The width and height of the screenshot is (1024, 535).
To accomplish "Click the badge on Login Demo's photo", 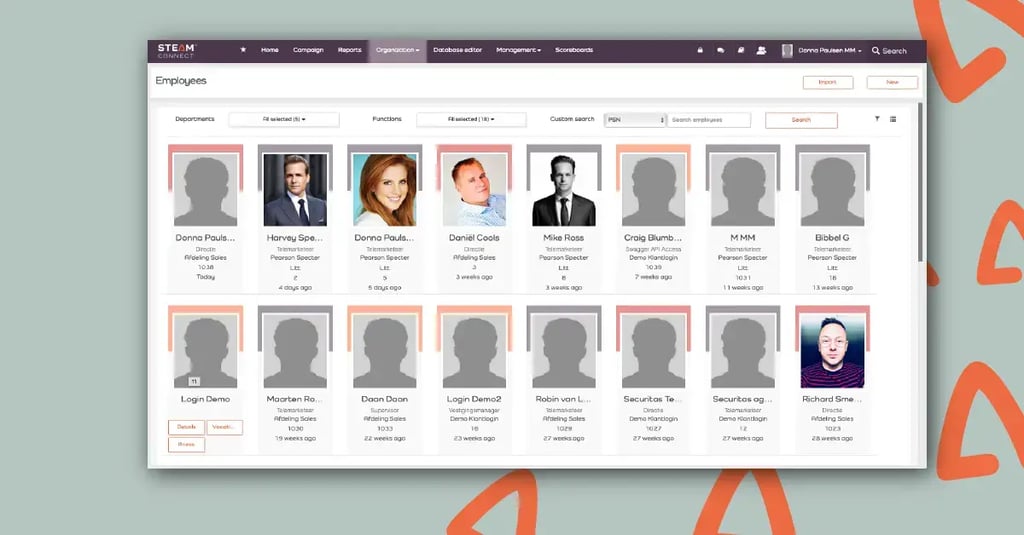I will pos(194,381).
